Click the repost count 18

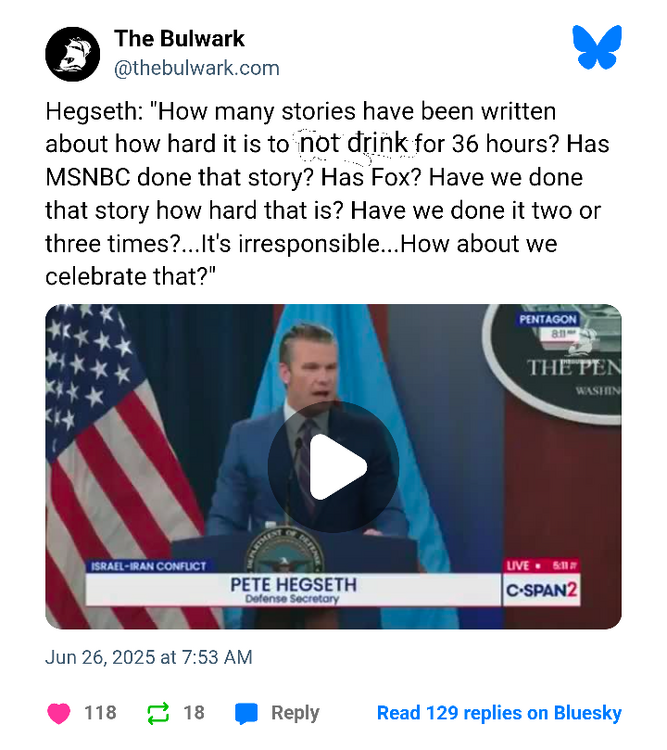point(194,713)
